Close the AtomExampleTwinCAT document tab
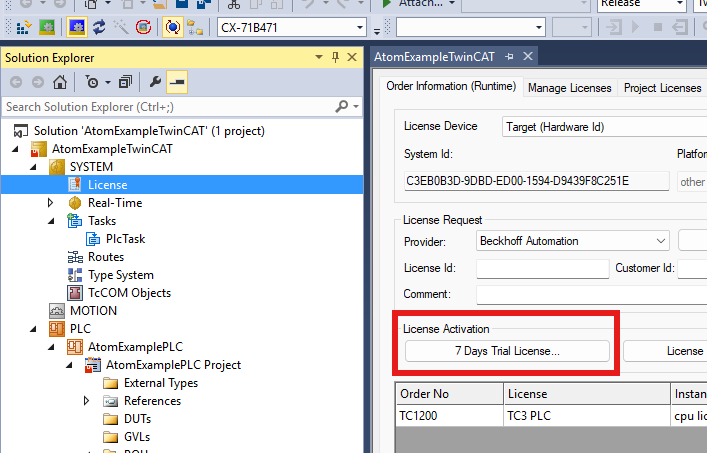Image resolution: width=707 pixels, height=453 pixels. pyautogui.click(x=525, y=58)
